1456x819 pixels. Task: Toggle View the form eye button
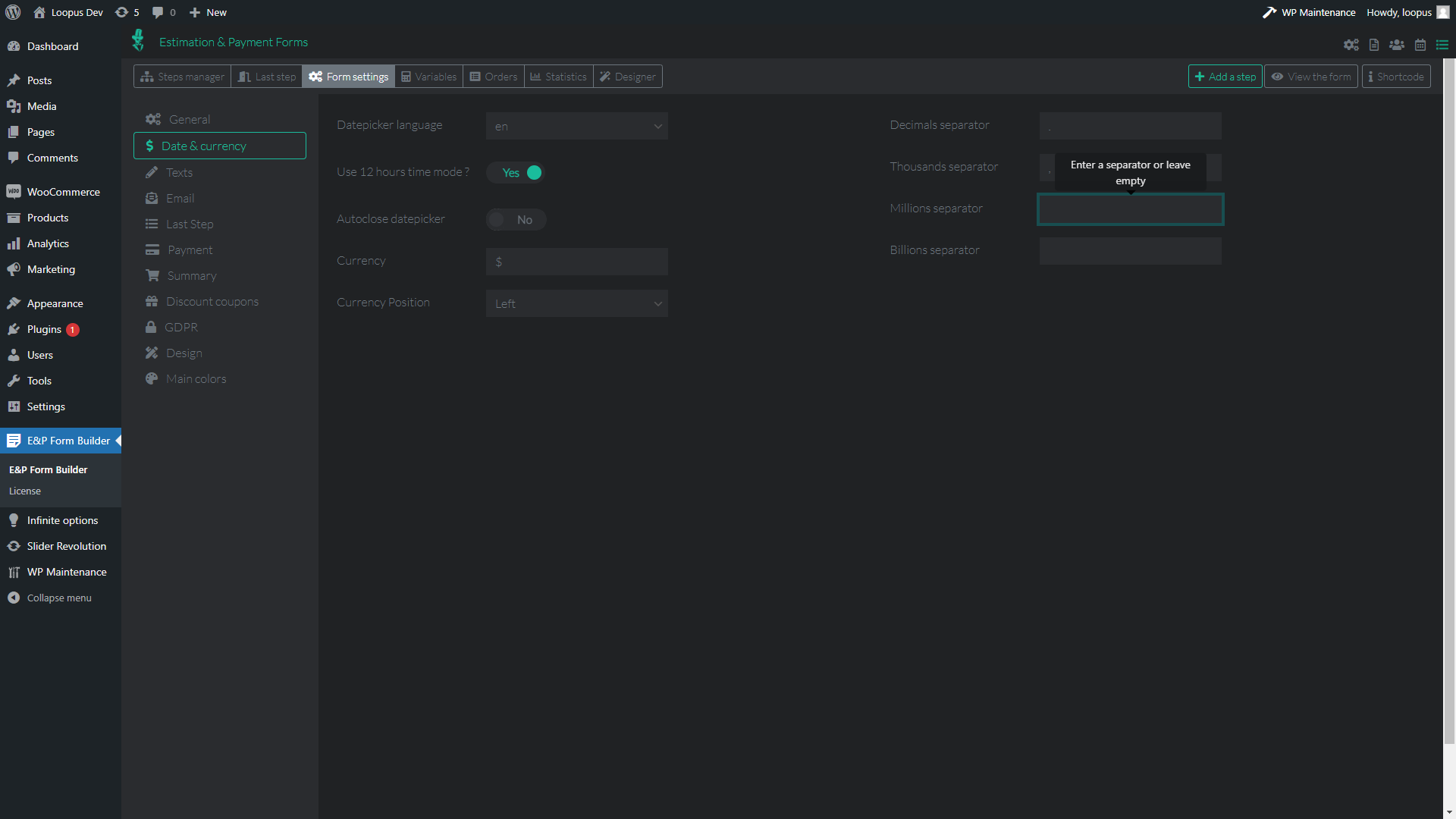[1310, 77]
